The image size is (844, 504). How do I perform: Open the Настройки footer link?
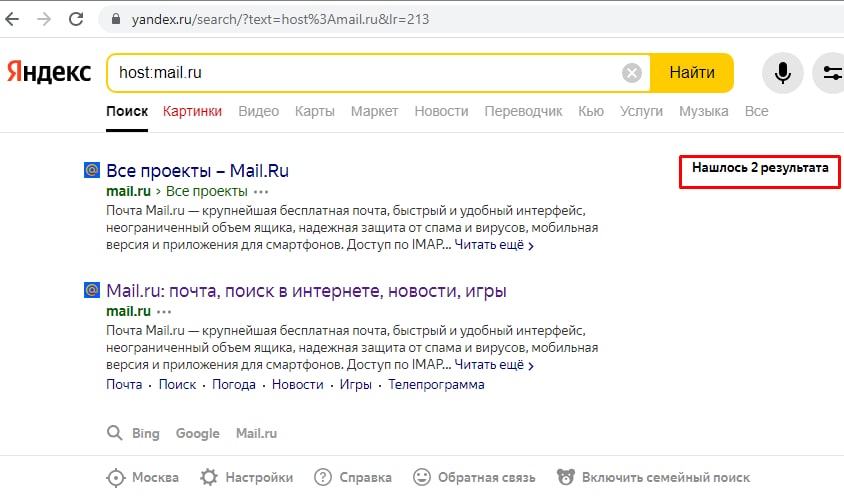(x=259, y=478)
